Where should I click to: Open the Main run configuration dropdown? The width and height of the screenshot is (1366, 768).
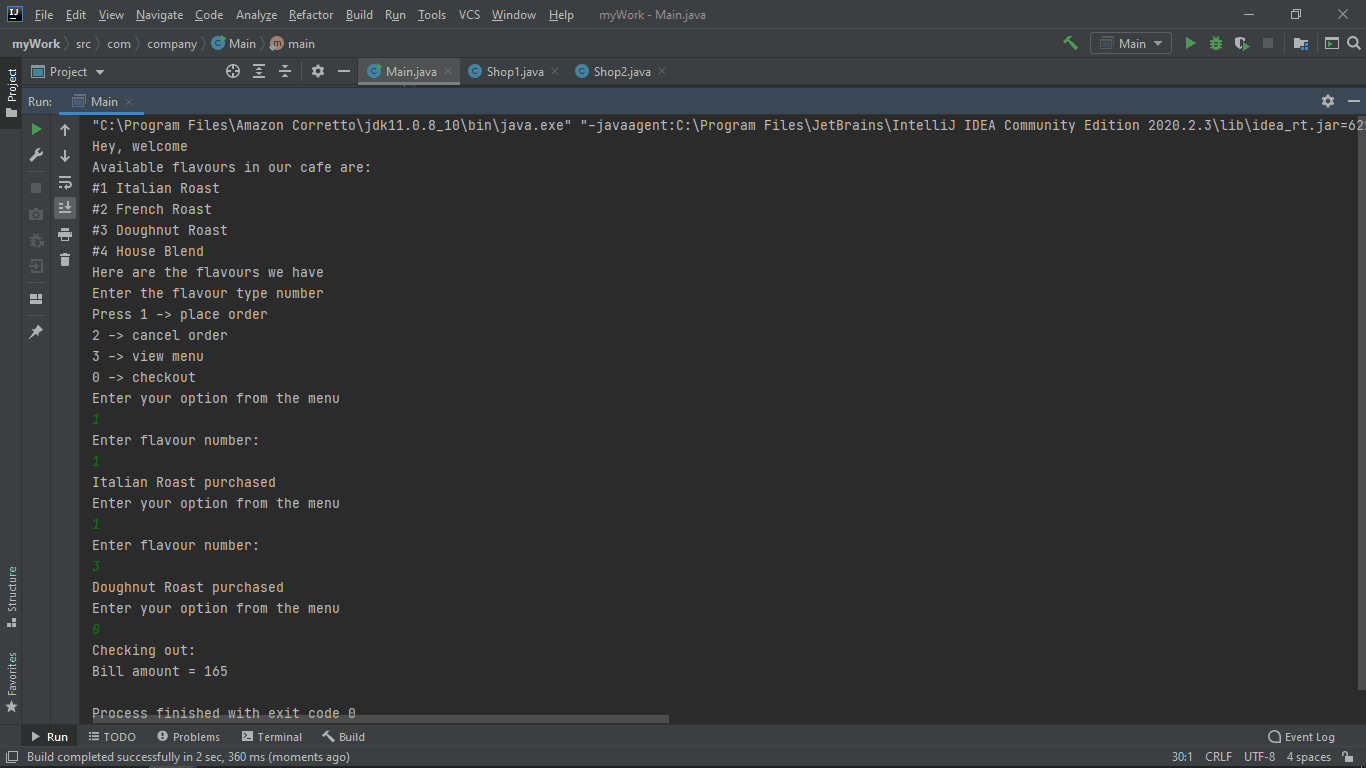(1131, 43)
